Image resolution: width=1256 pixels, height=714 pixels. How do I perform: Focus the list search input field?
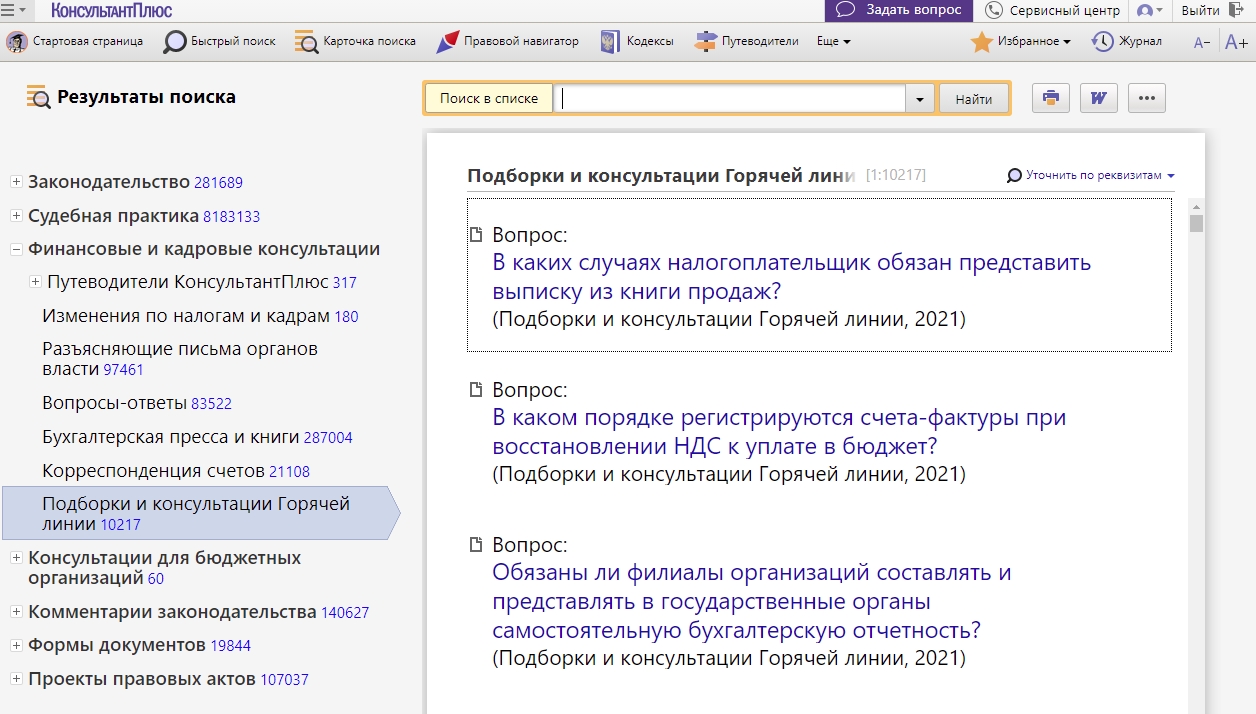(730, 99)
